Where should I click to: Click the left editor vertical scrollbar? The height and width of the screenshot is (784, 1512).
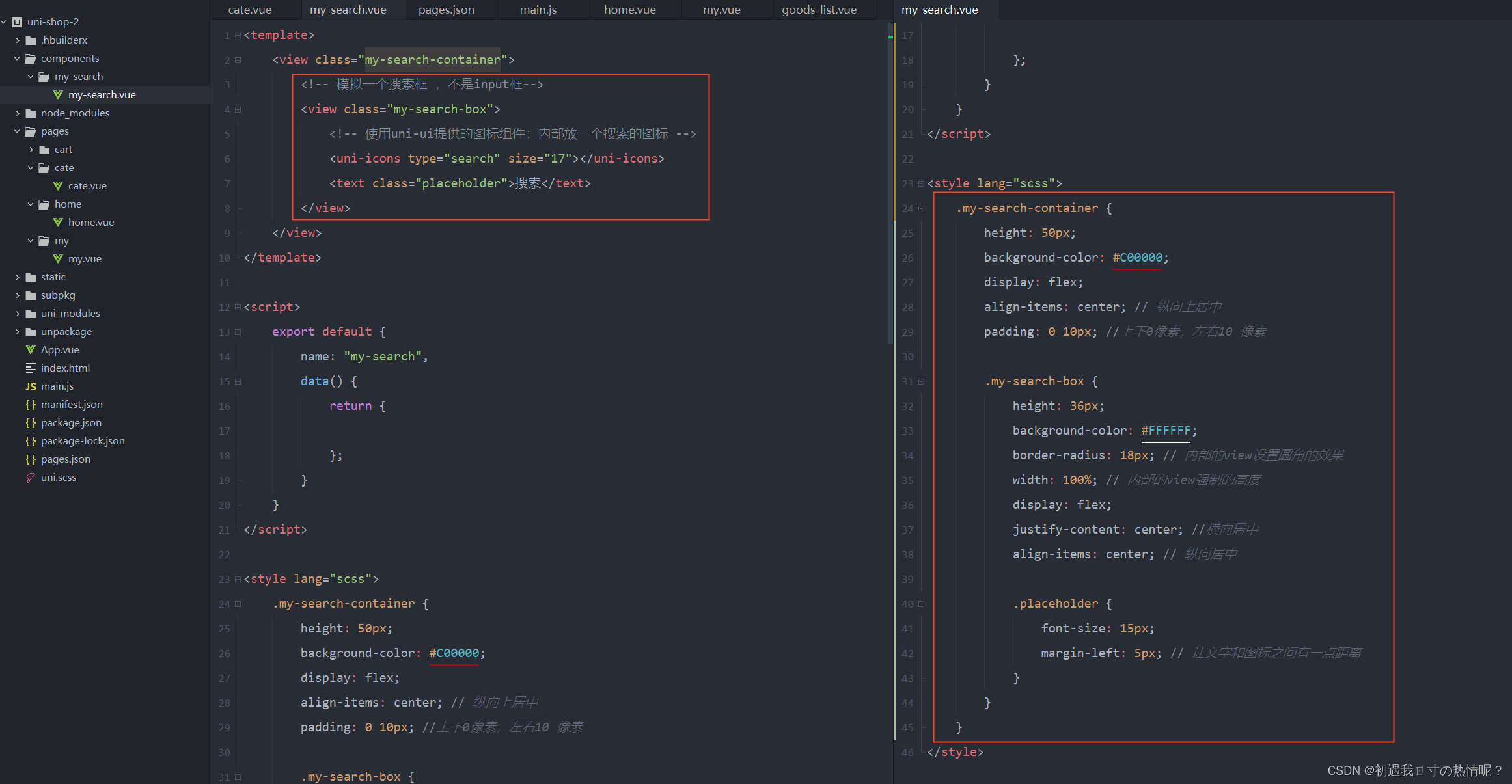pyautogui.click(x=890, y=182)
